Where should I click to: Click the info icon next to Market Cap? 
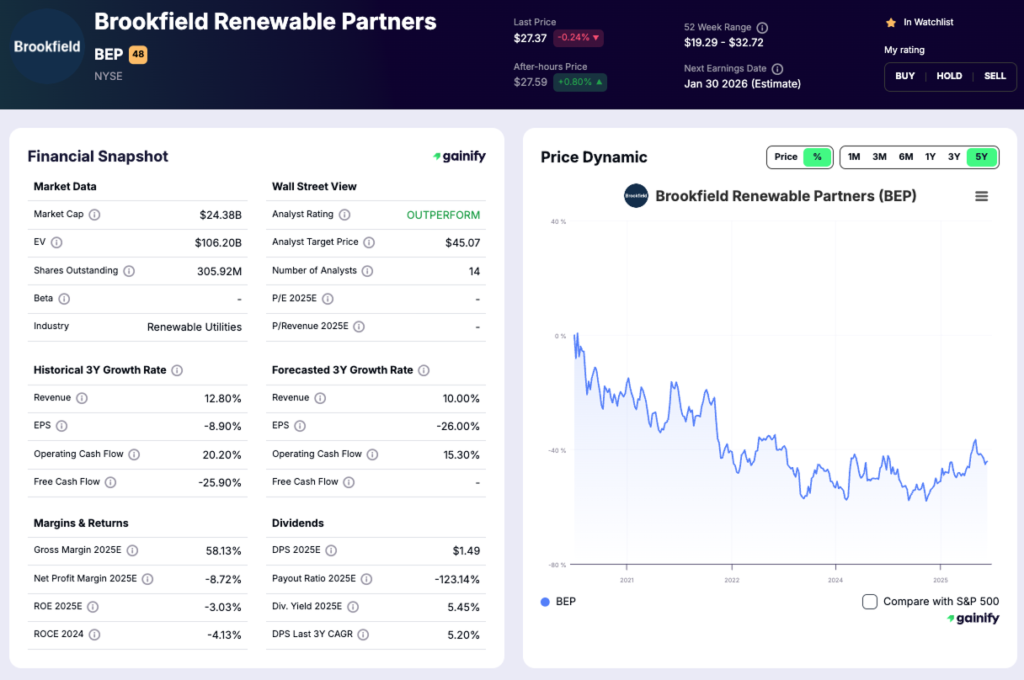coord(94,214)
